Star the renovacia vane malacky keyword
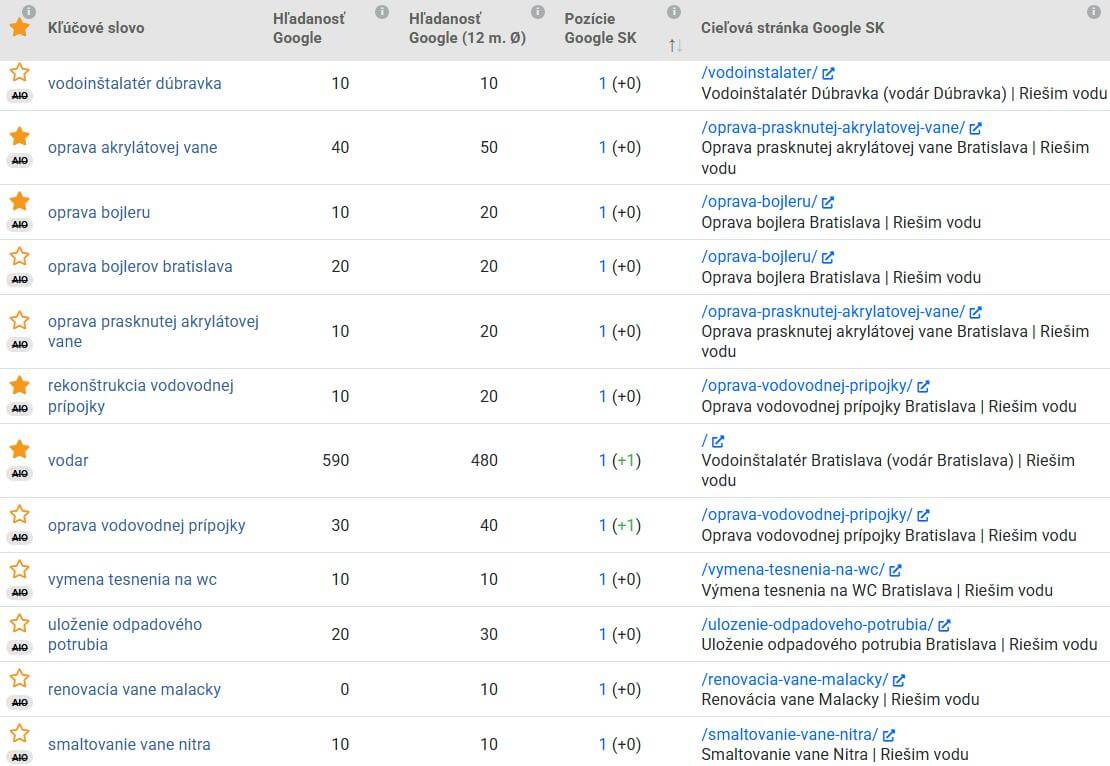Image resolution: width=1110 pixels, height=766 pixels. pyautogui.click(x=20, y=678)
